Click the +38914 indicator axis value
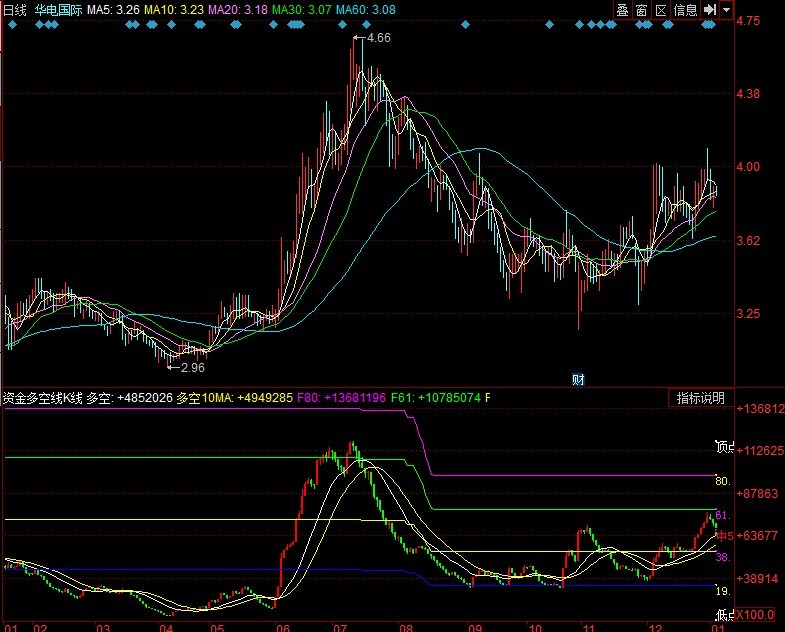Viewport: 785px width, 632px height. (x=757, y=579)
